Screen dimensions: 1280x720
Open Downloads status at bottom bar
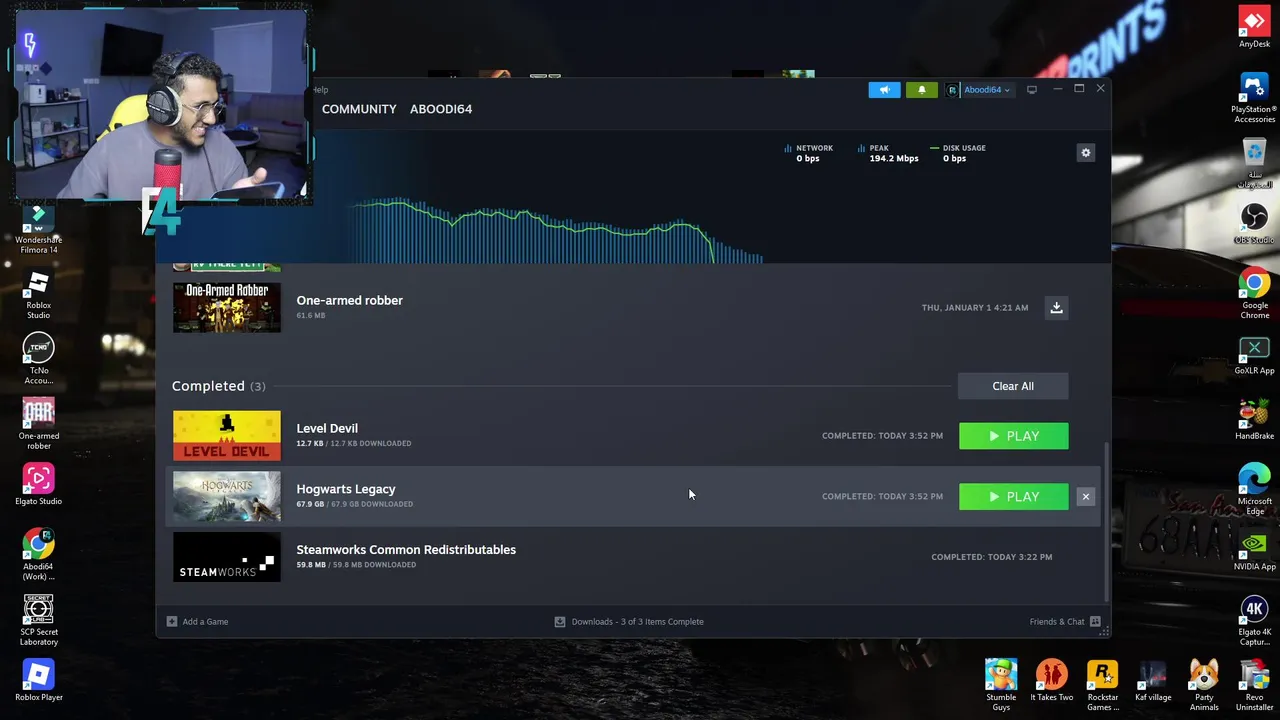click(630, 622)
